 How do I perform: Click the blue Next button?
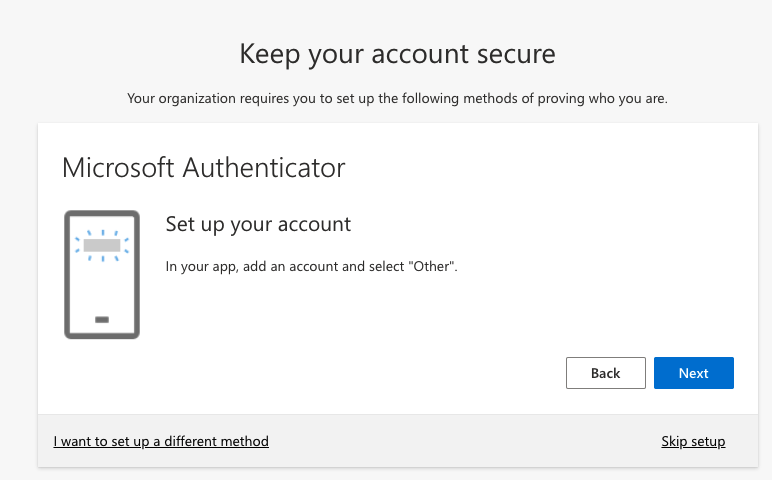click(x=693, y=373)
